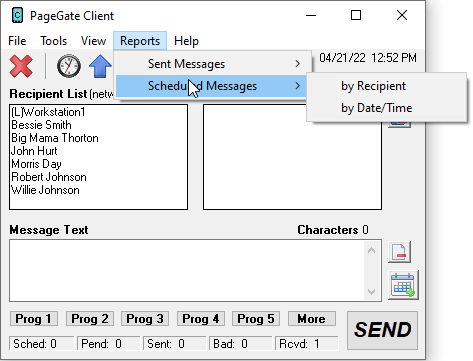Click the clock schedule icon

[x=69, y=66]
